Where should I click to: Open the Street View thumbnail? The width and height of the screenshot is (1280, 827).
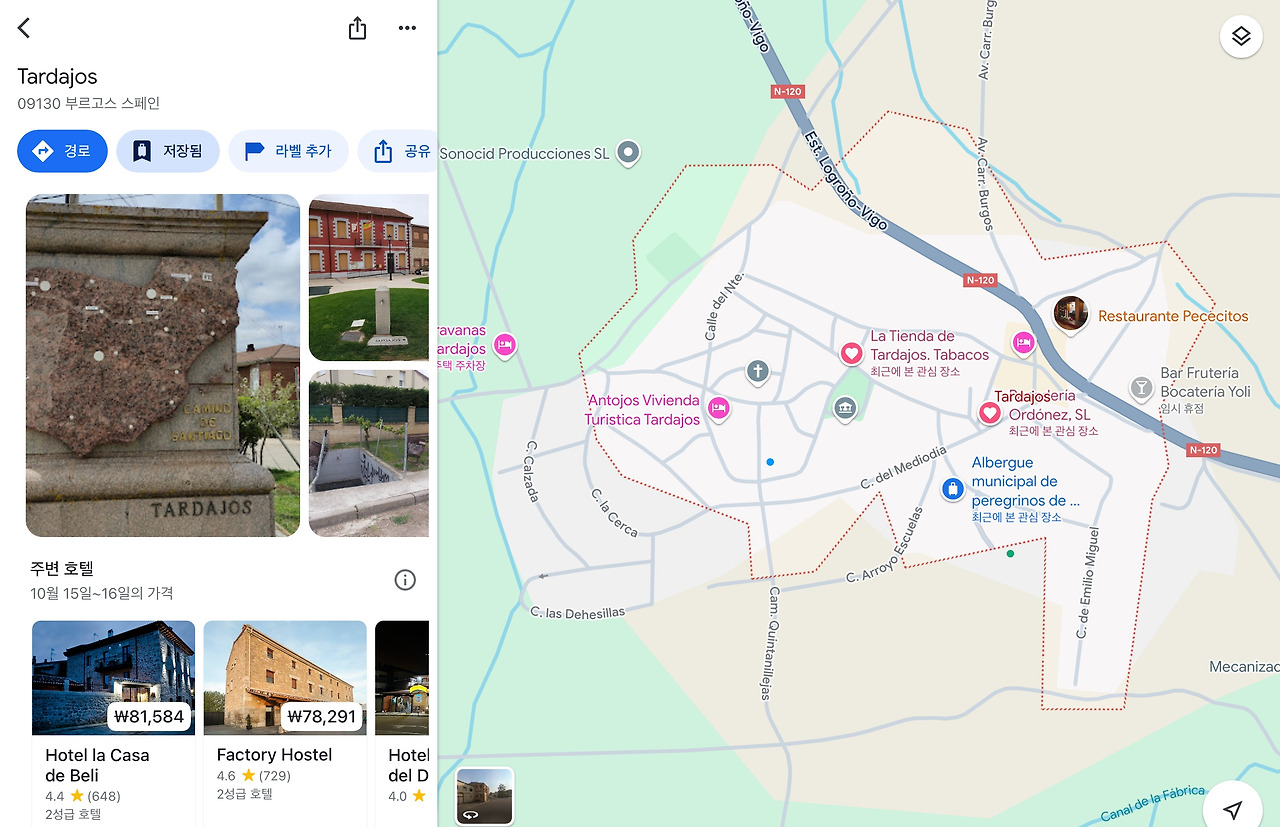point(485,796)
